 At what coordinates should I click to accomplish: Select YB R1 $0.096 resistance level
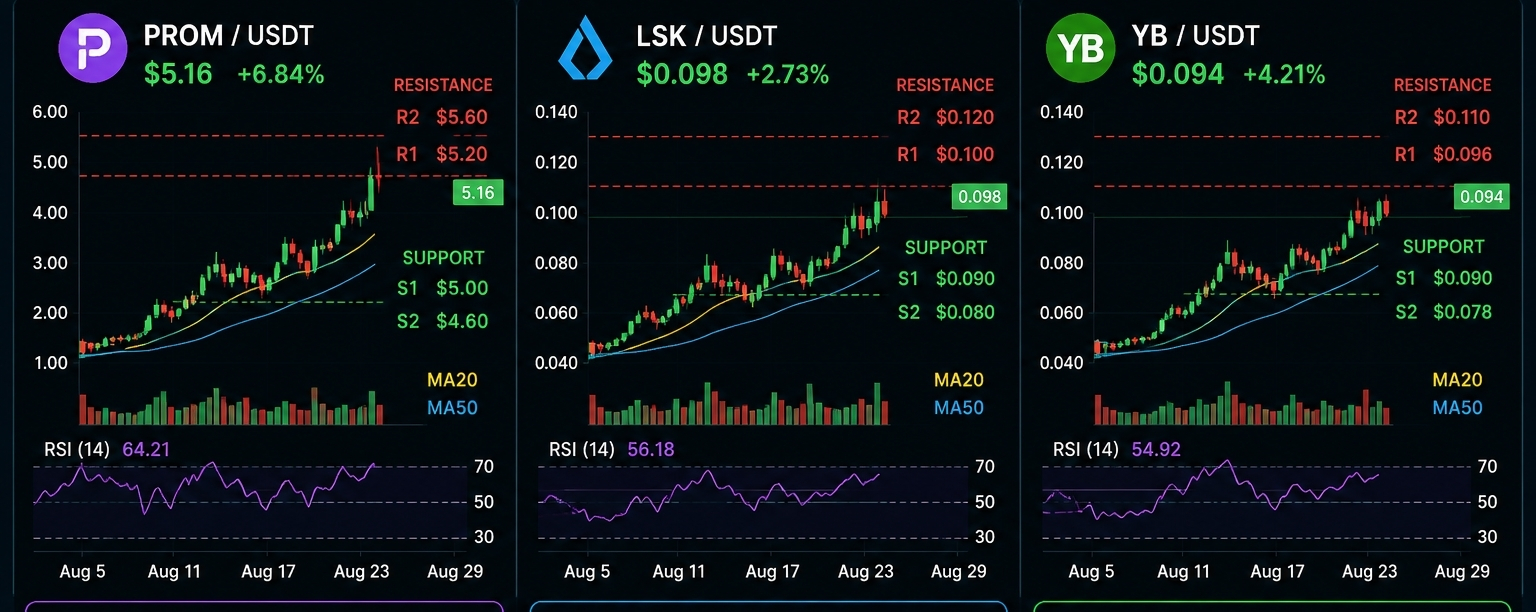(x=1443, y=154)
